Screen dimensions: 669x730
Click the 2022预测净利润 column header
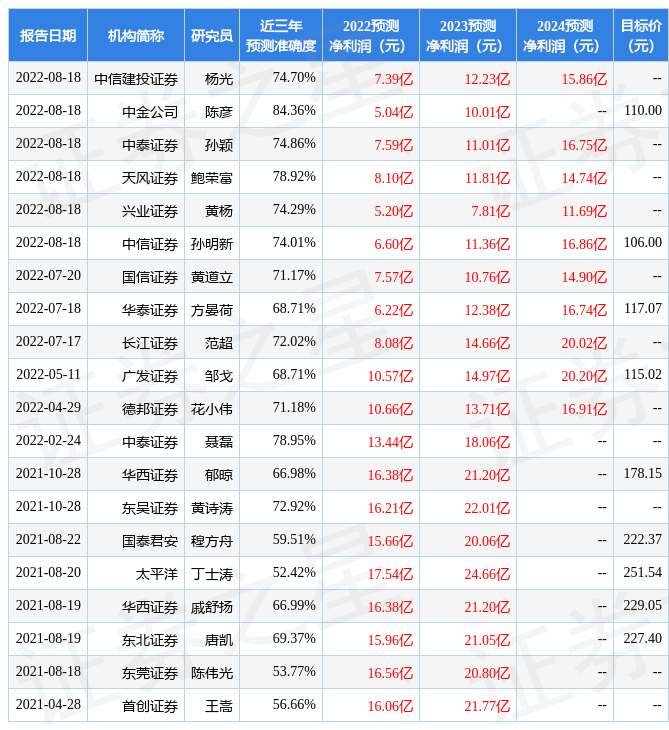[371, 35]
